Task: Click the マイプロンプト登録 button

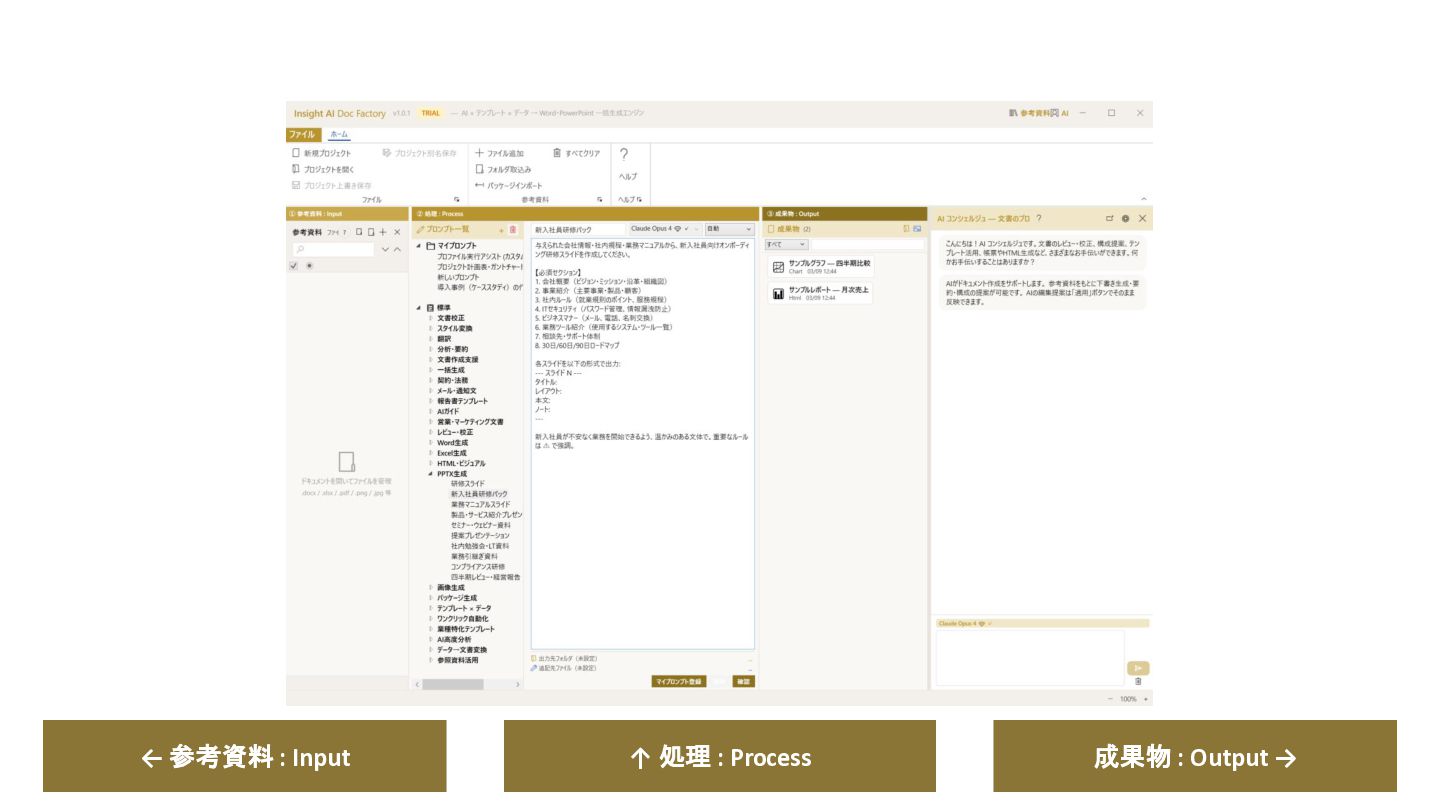Action: click(679, 681)
